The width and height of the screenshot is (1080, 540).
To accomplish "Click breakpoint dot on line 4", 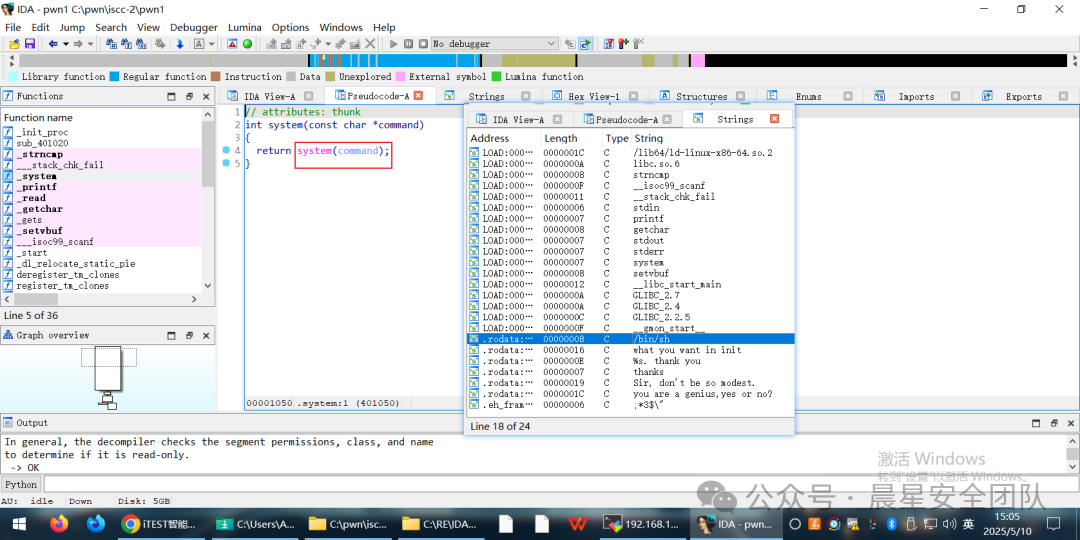I will pyautogui.click(x=226, y=150).
